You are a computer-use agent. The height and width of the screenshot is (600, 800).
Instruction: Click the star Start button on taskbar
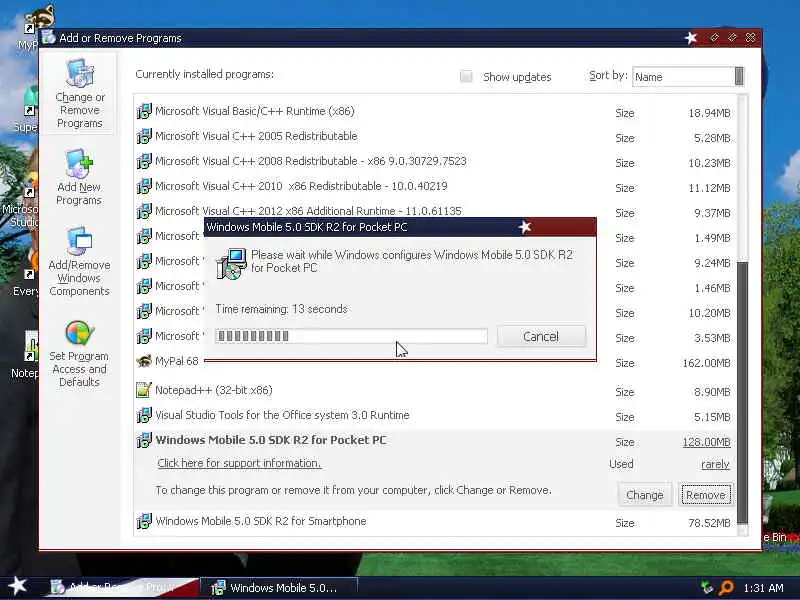click(17, 586)
